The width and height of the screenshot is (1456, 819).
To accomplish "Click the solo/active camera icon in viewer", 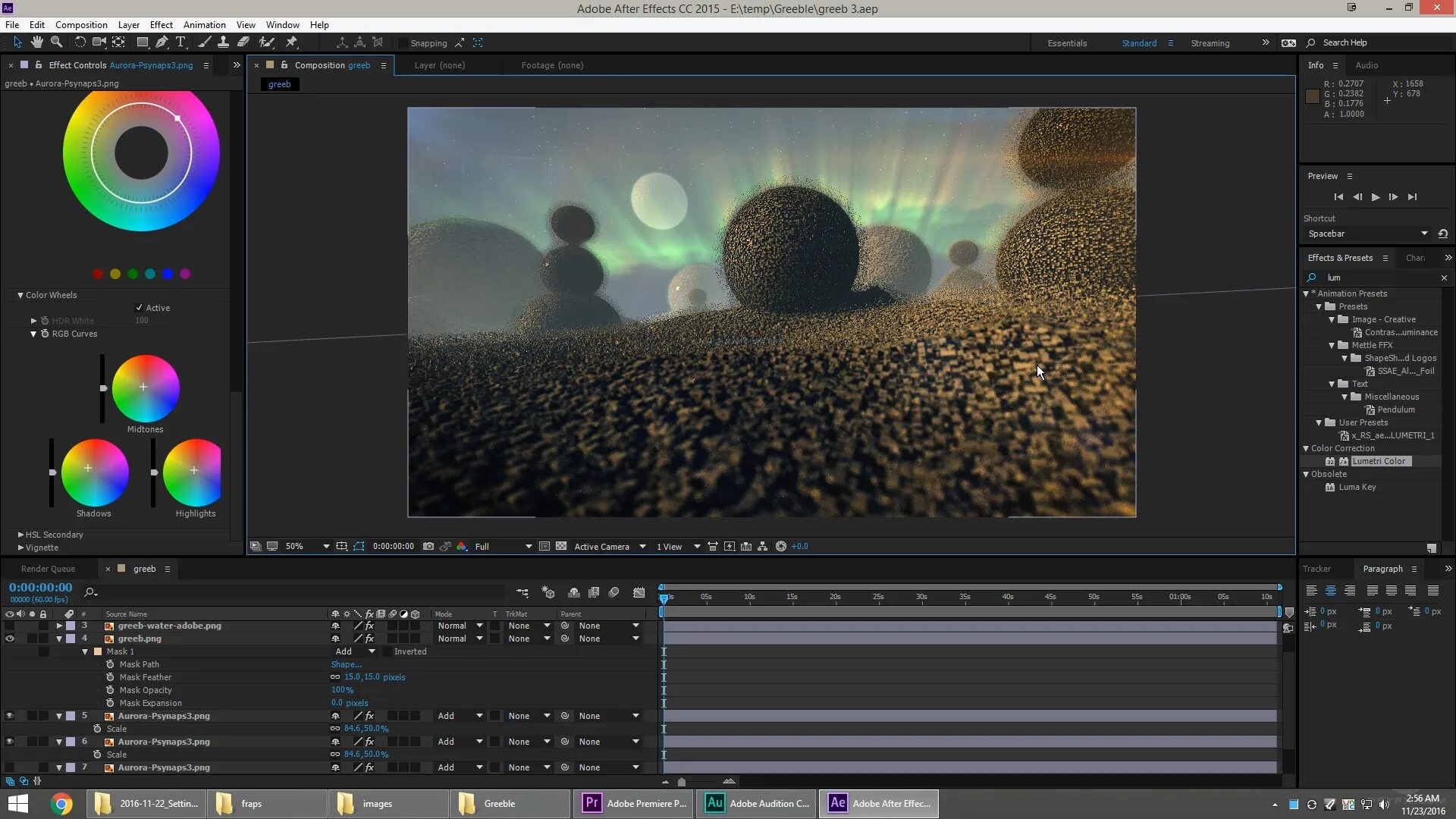I will [601, 546].
